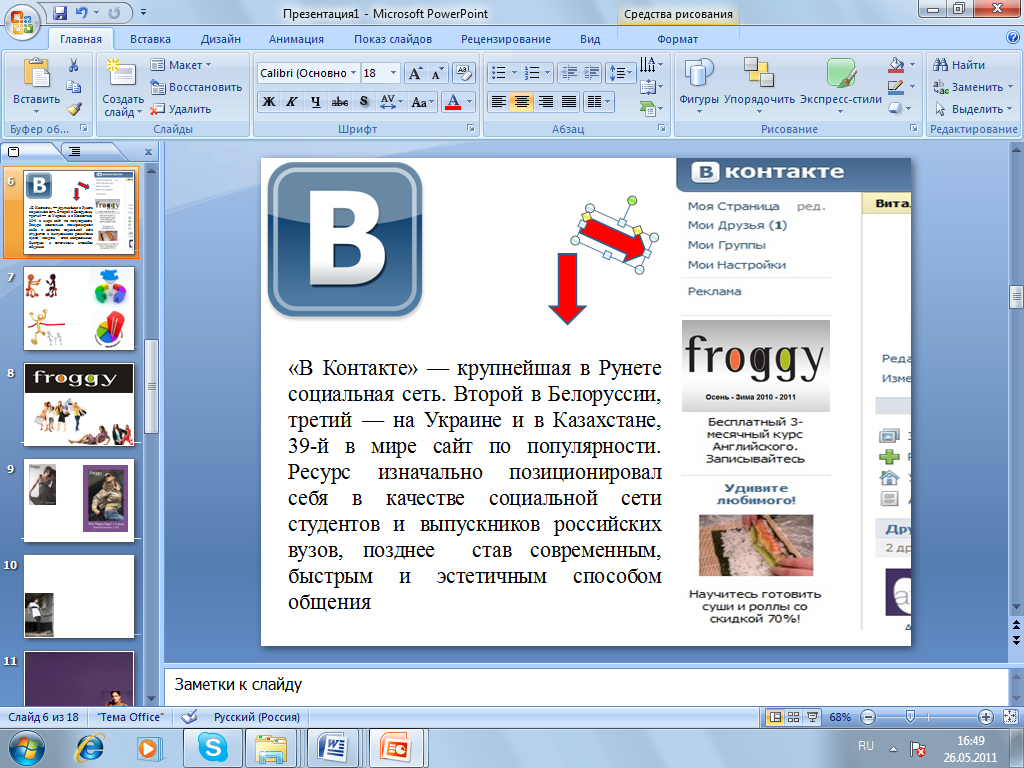Viewport: 1024px width, 768px height.
Task: Switch to outline tab in slides pane
Action: coord(75,152)
